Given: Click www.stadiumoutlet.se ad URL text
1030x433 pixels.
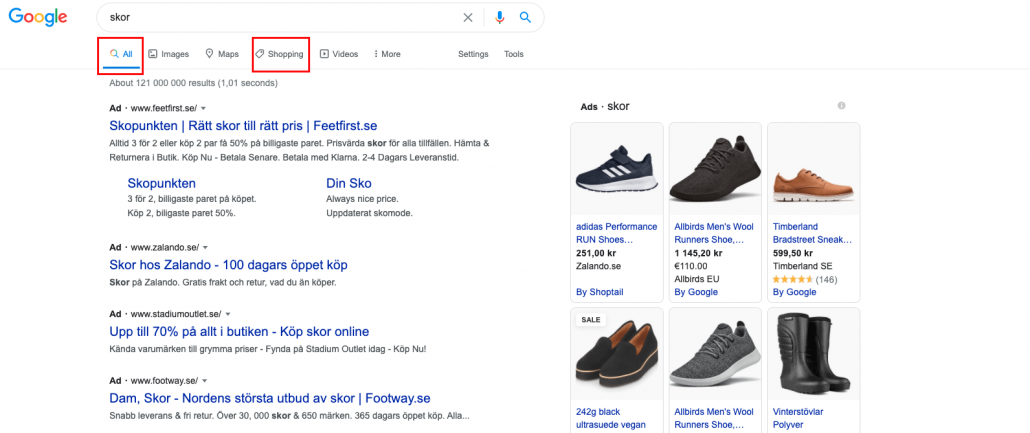Looking at the screenshot, I should point(176,314).
